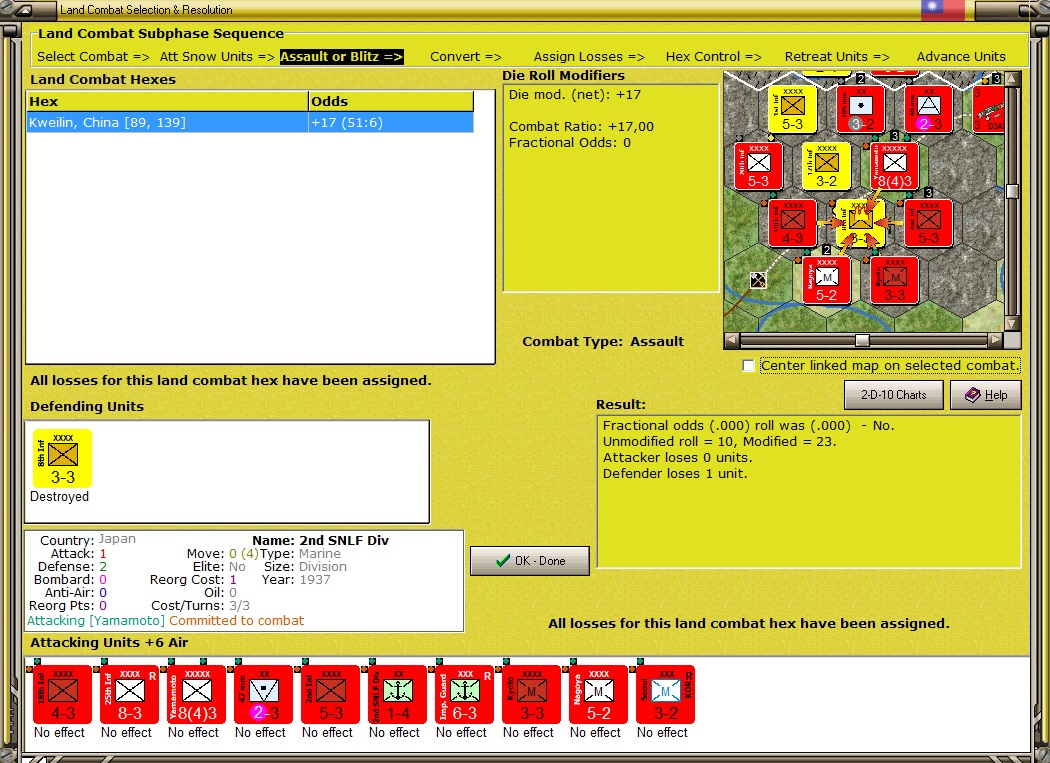This screenshot has height=763, width=1050.
Task: Click the 'Combat Type: Assault' label
Action: click(x=603, y=341)
